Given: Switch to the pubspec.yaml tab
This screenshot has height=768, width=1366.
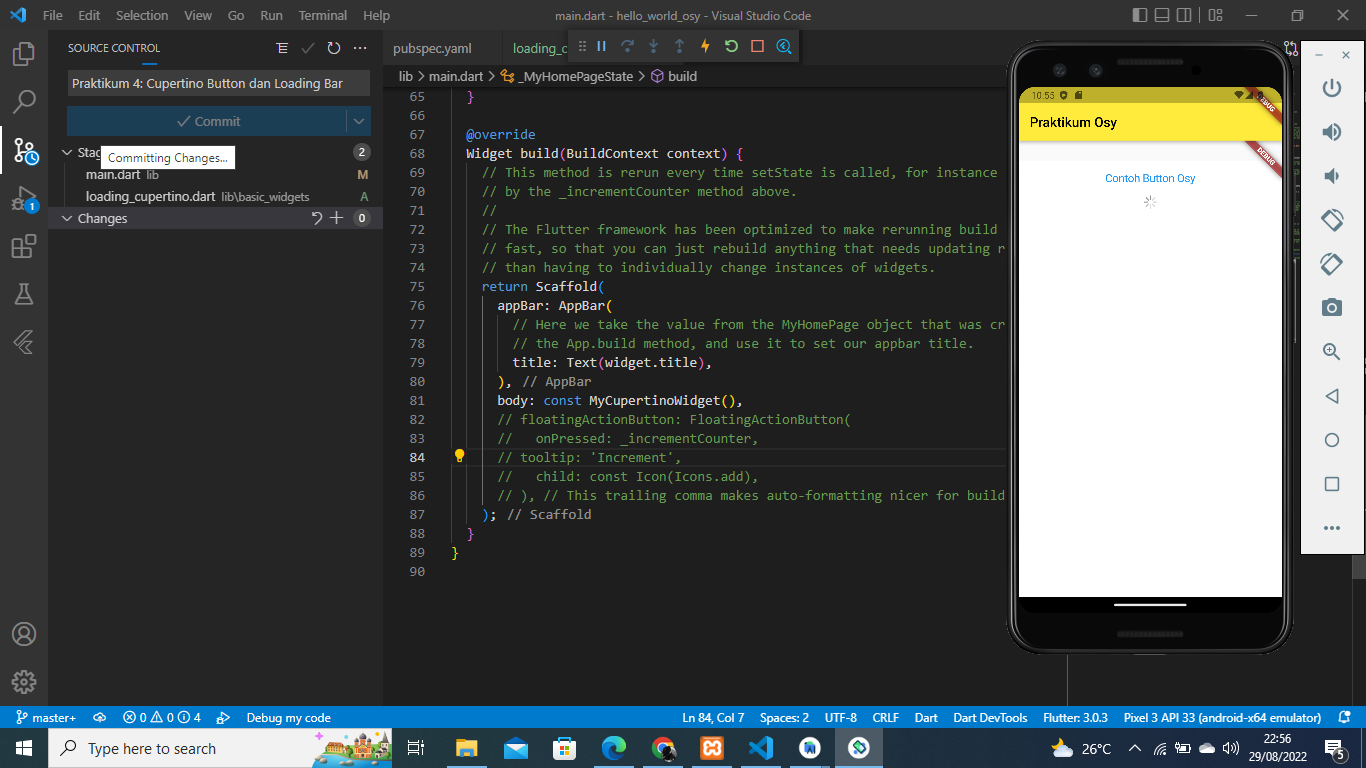Looking at the screenshot, I should coord(432,47).
